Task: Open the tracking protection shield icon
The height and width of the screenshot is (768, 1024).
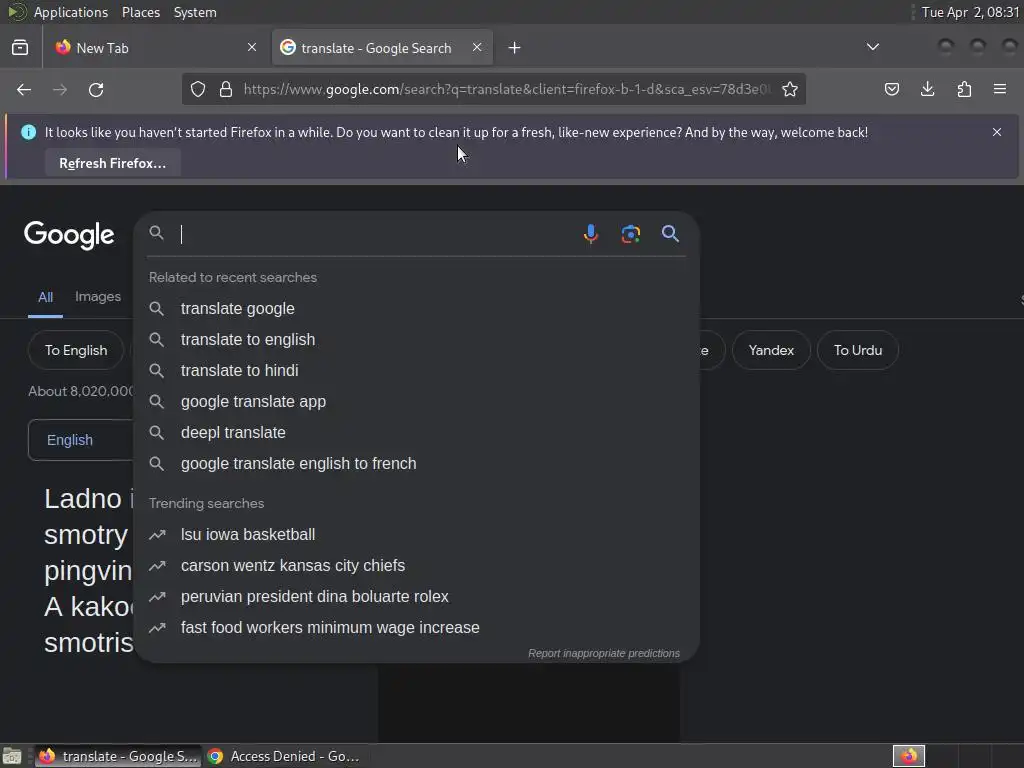Action: (x=198, y=89)
